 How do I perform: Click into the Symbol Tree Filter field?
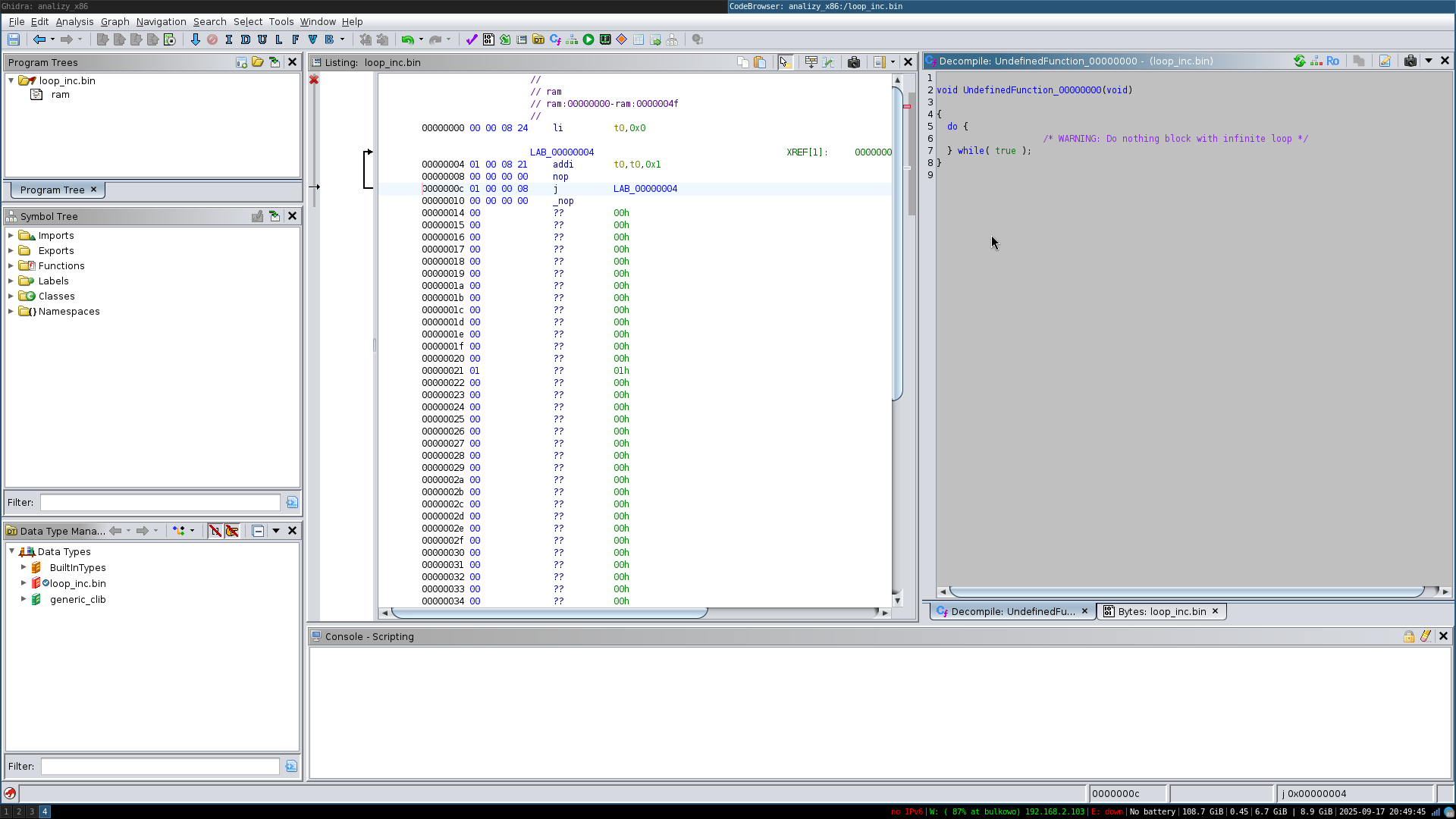160,502
